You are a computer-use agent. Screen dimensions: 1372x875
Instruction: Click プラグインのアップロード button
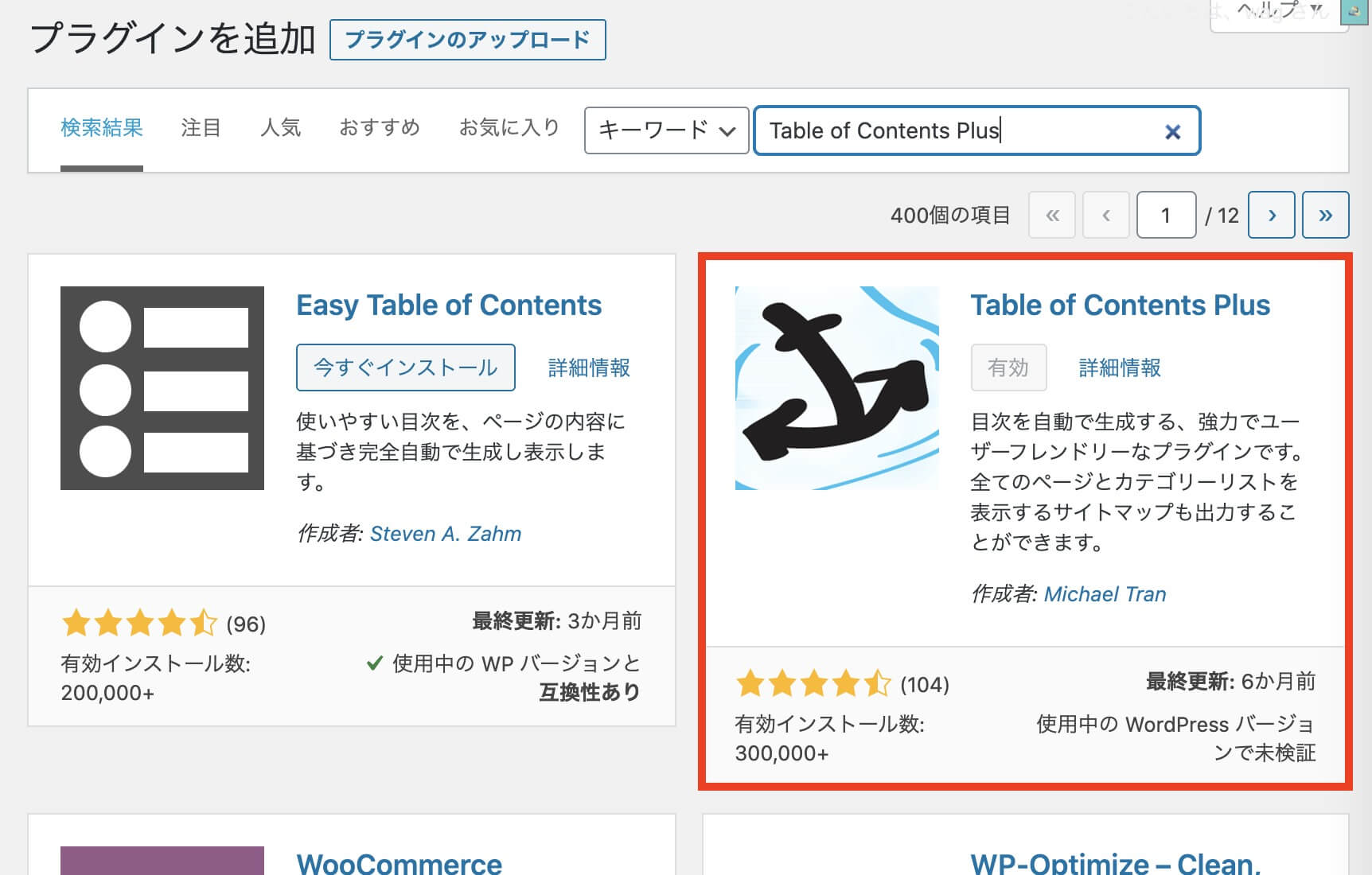467,40
